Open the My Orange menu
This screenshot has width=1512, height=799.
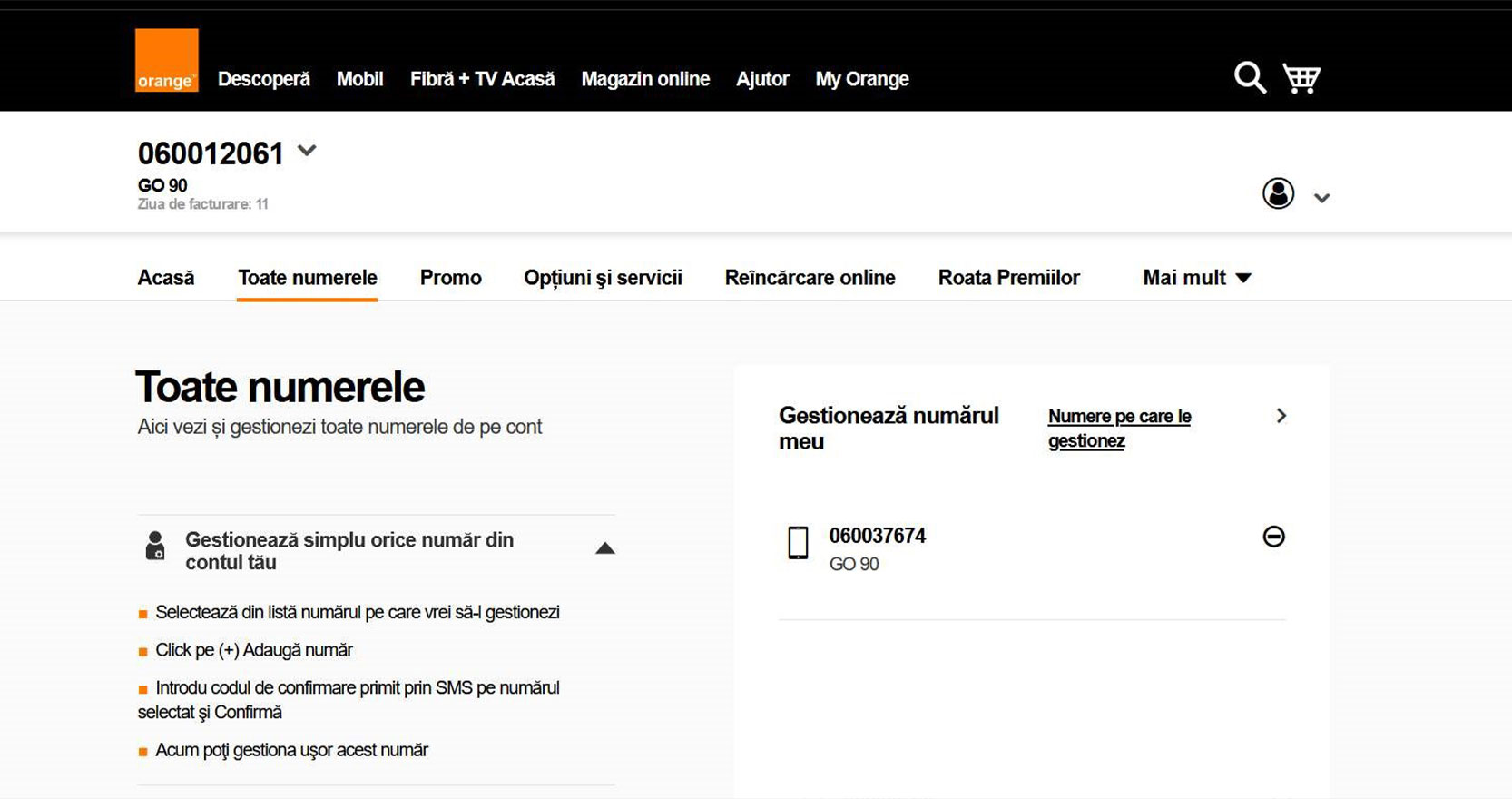[x=861, y=79]
